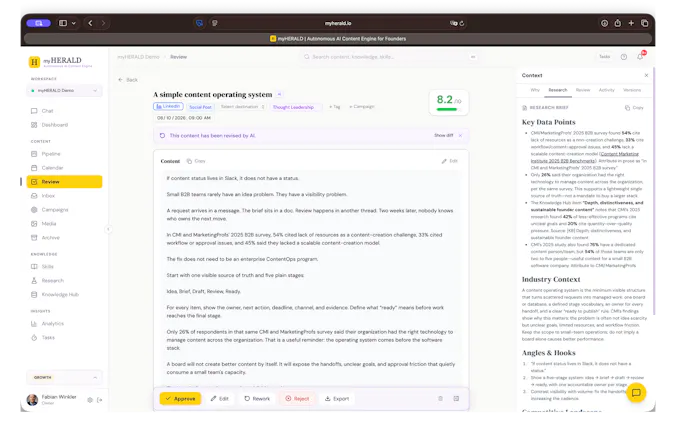The height and width of the screenshot is (439, 676).
Task: Open the floating chat bubble button
Action: pyautogui.click(x=636, y=392)
